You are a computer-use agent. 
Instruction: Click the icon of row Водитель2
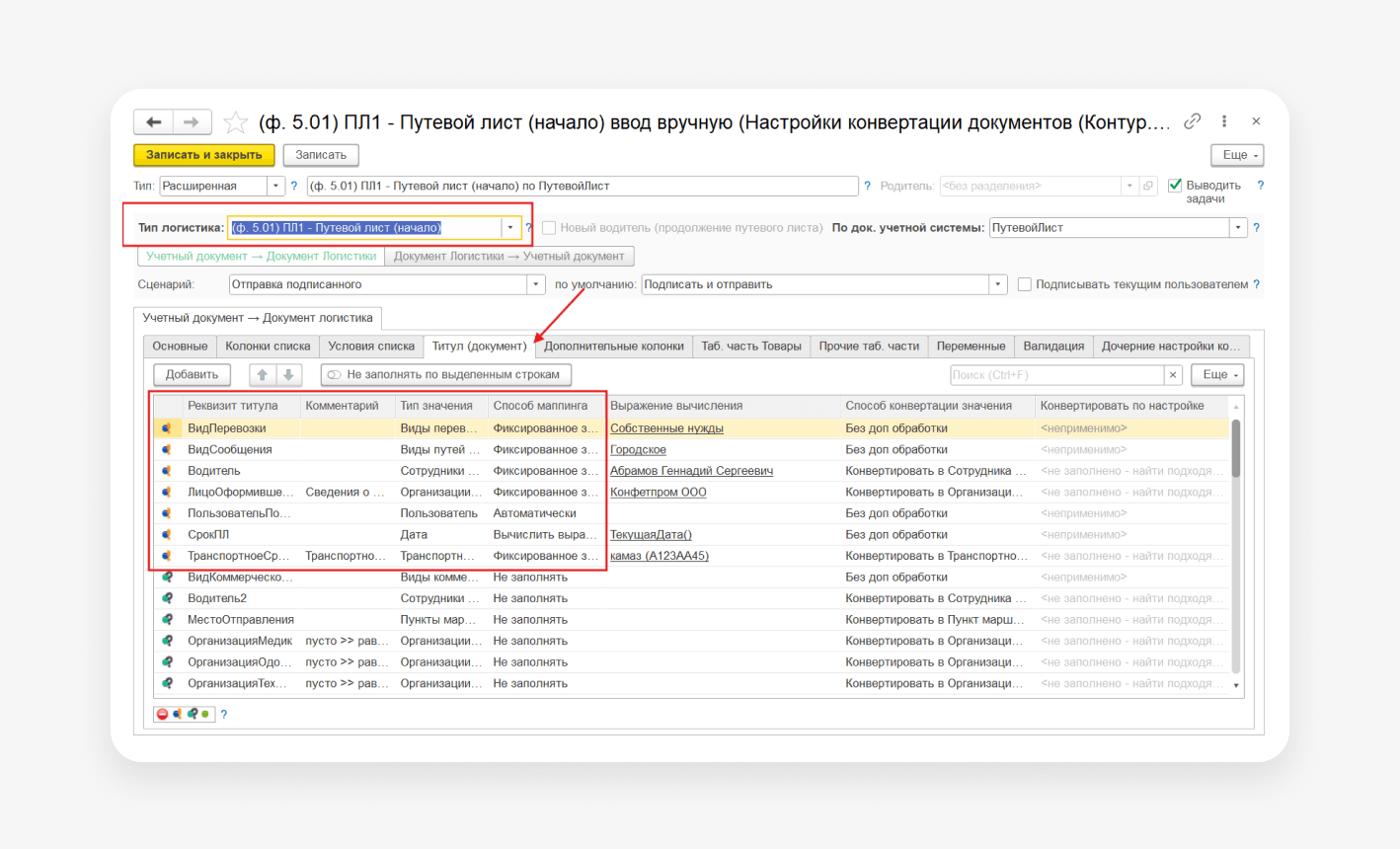[x=167, y=598]
